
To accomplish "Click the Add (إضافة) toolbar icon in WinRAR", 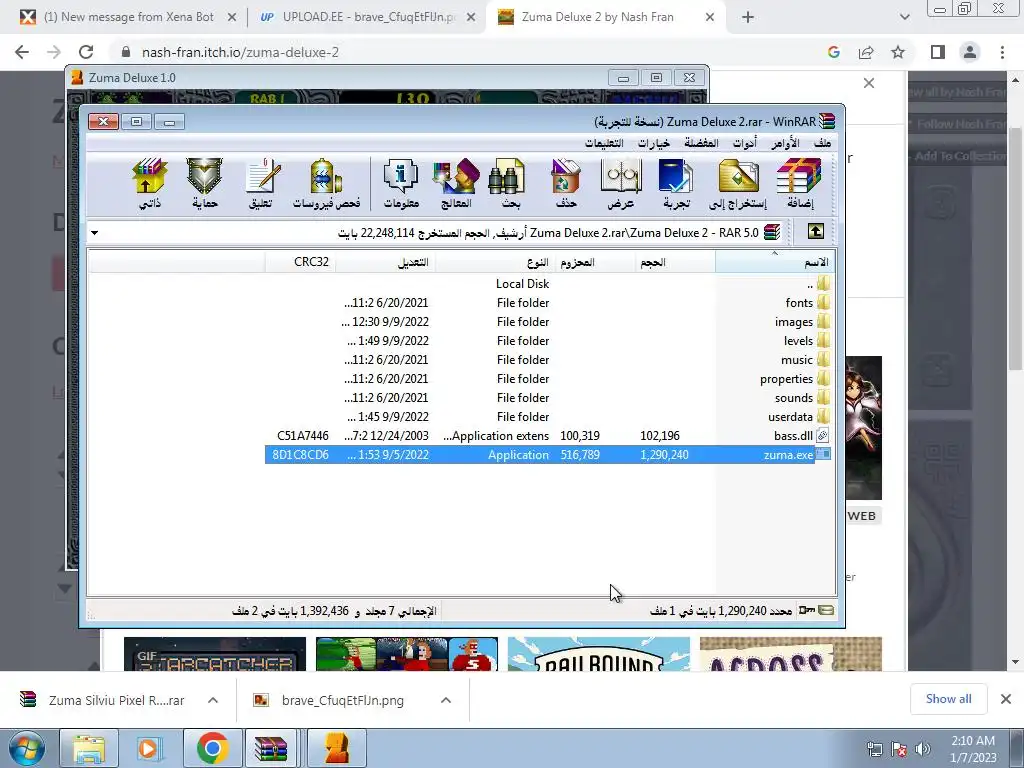I will tap(799, 184).
